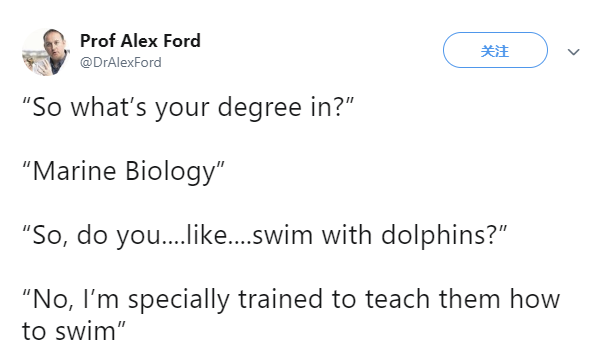Click the word "degree" in the tweet
Screen dimensions: 604x360
click(x=260, y=109)
